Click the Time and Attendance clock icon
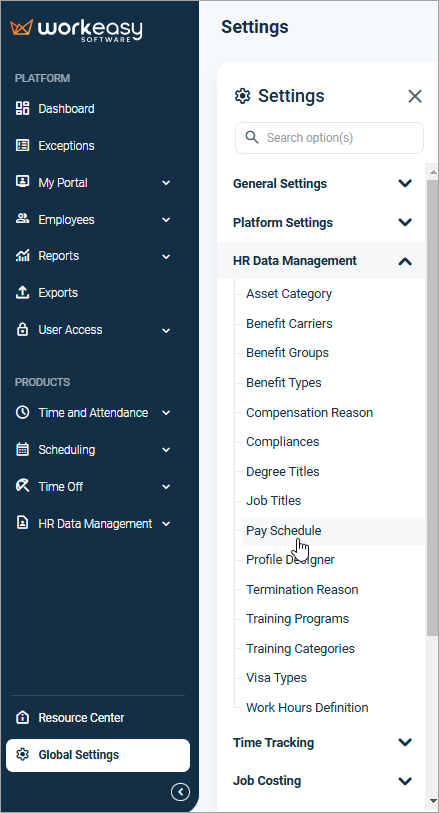The width and height of the screenshot is (439, 813). click(22, 413)
